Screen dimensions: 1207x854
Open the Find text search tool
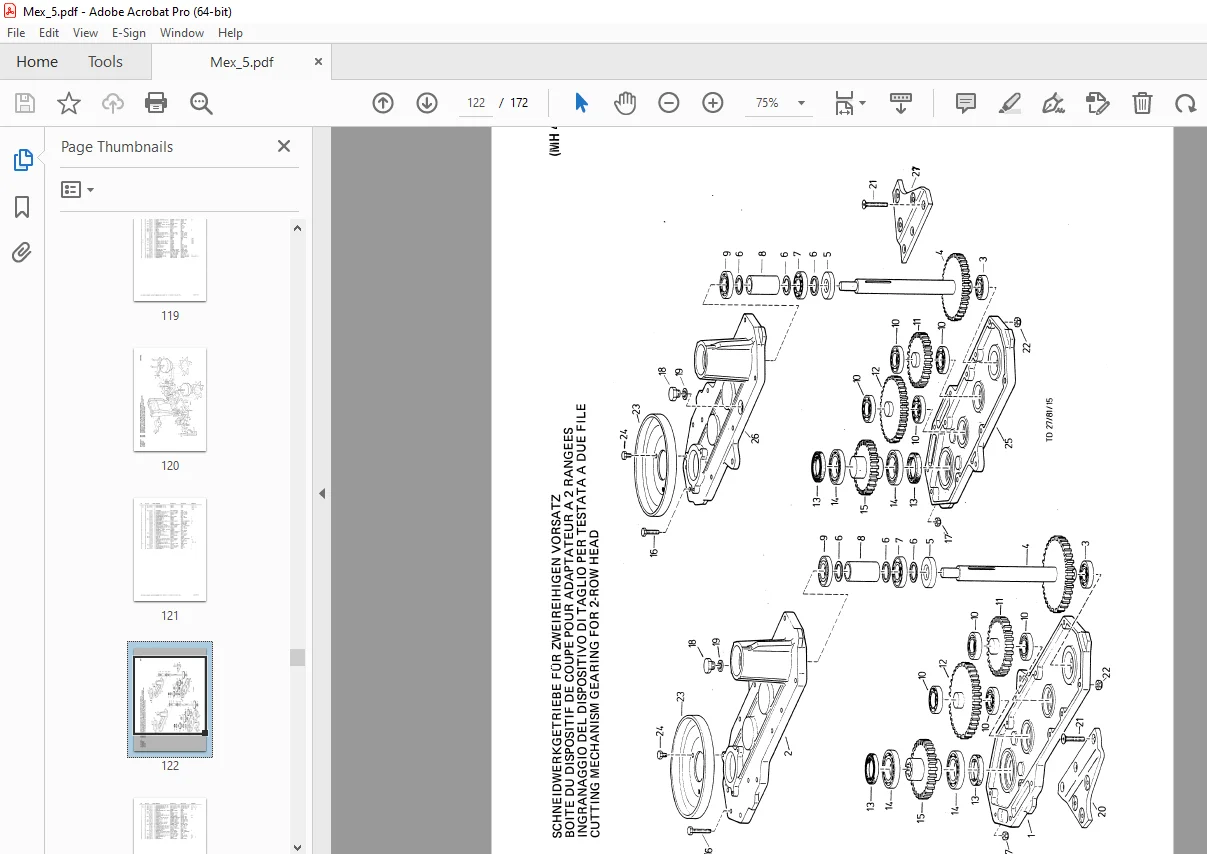coord(201,103)
